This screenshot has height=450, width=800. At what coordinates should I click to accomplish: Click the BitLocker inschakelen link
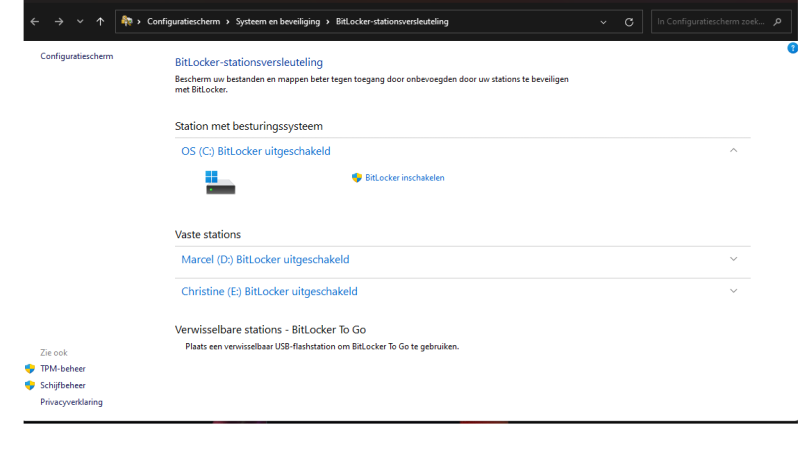click(x=404, y=178)
